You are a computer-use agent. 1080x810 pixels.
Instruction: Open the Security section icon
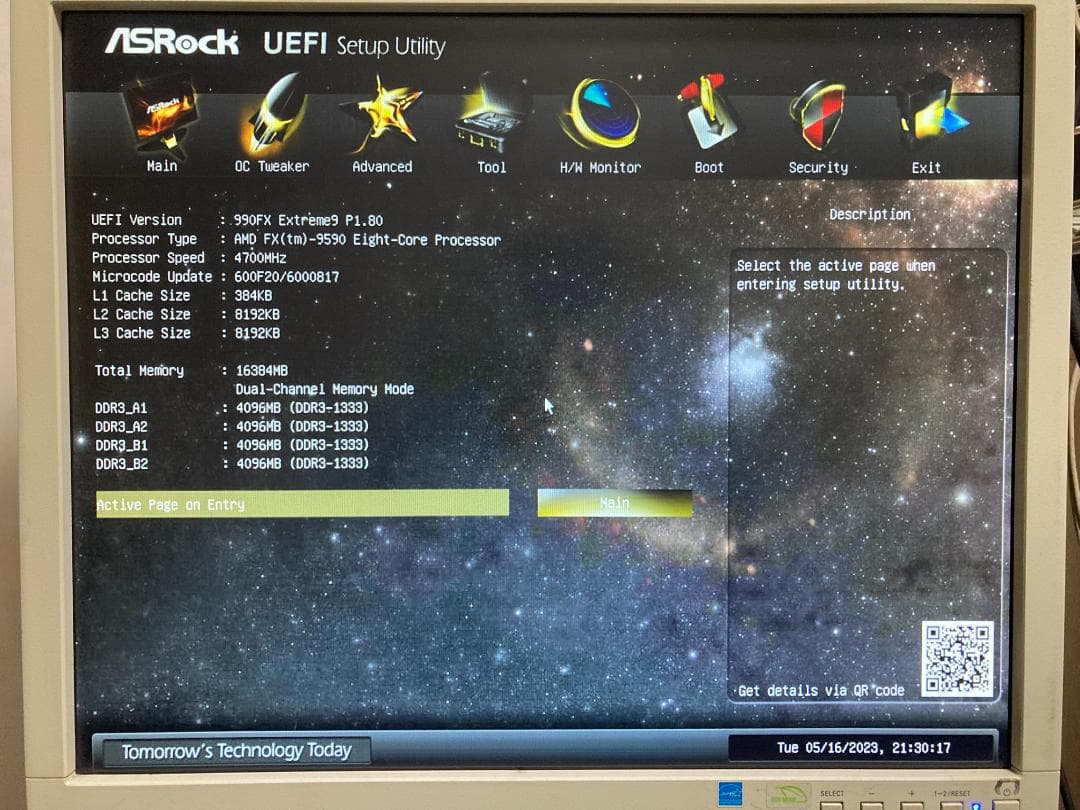coord(818,115)
